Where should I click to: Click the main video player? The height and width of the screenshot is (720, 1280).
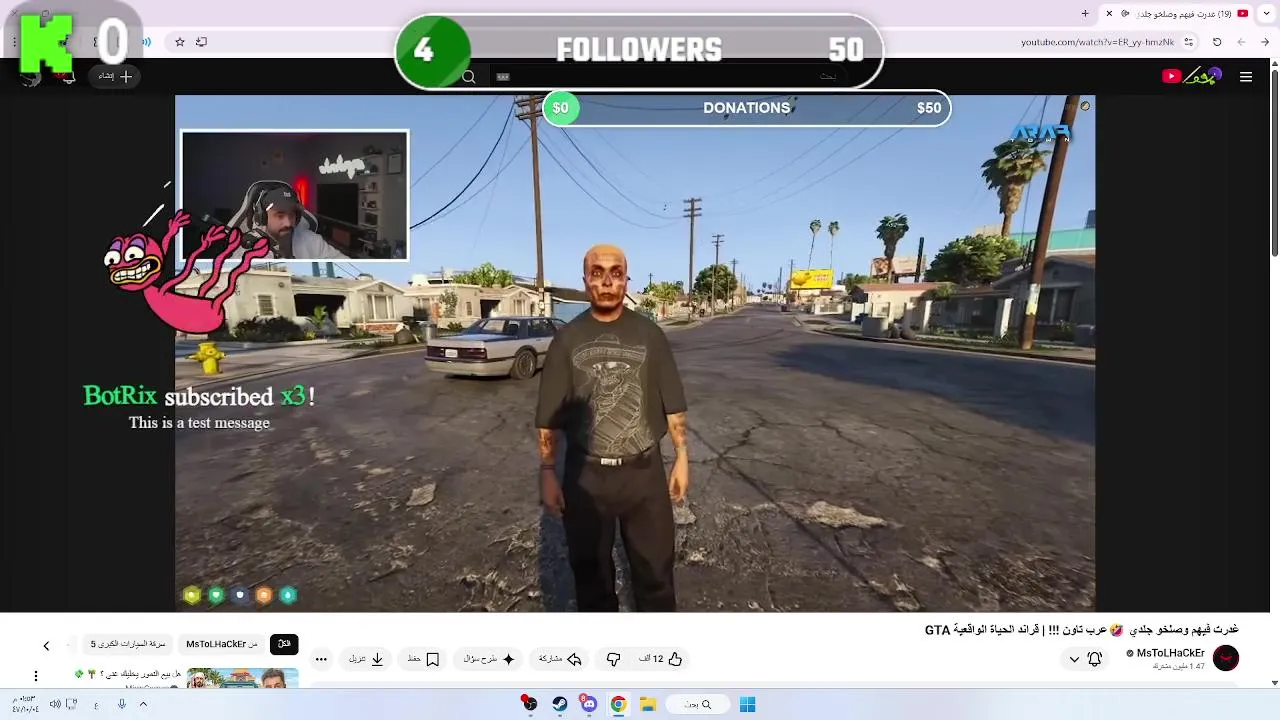(x=635, y=353)
